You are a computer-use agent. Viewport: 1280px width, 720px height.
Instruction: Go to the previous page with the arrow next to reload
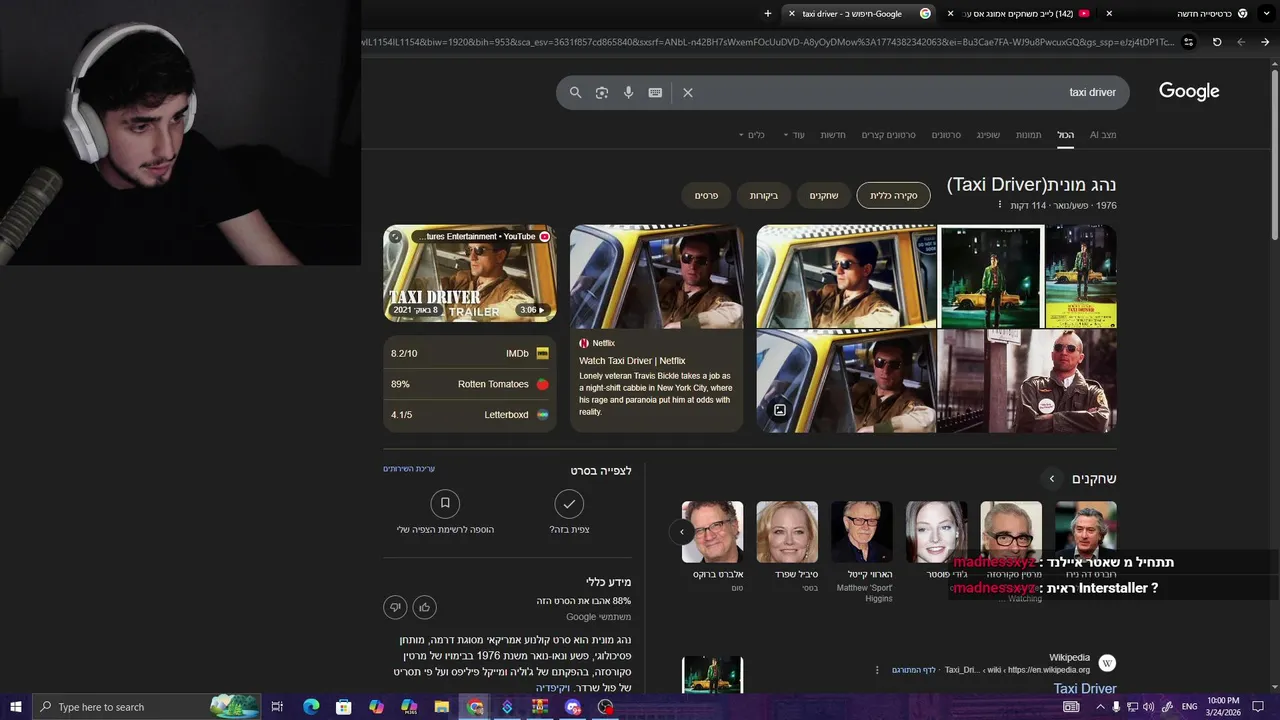1241,42
